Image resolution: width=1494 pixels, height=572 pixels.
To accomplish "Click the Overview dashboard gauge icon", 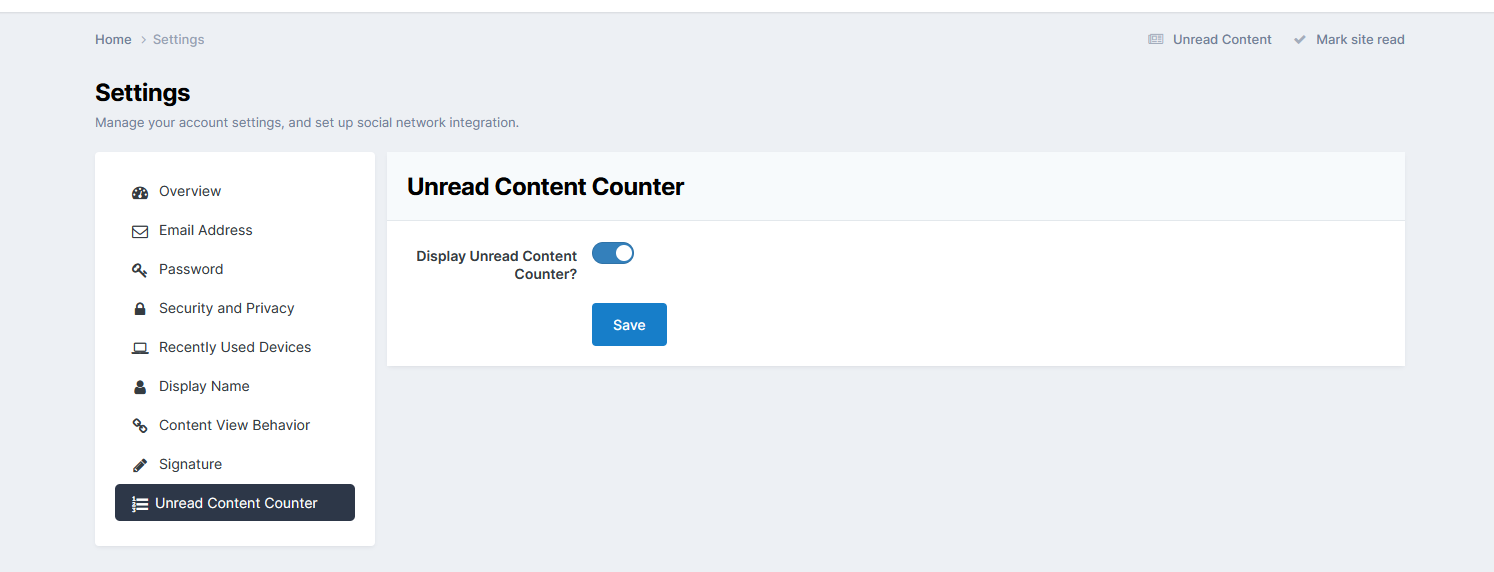I will click(x=140, y=192).
